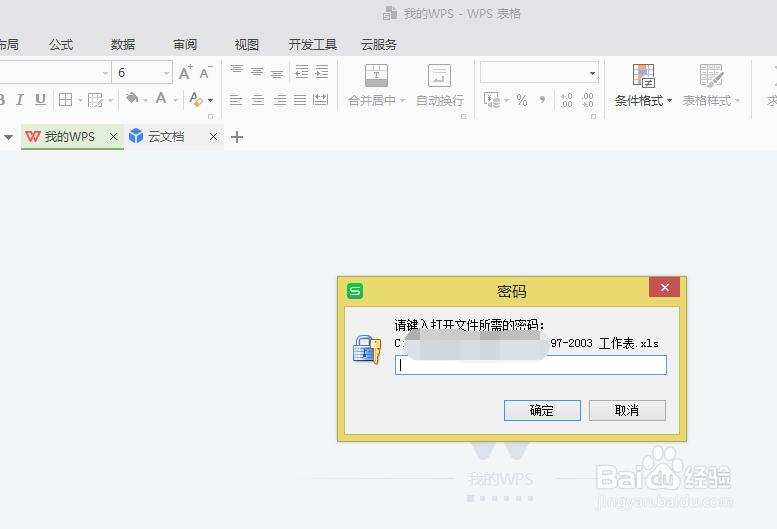777x529 pixels.
Task: Focus the password input field
Action: coord(531,365)
